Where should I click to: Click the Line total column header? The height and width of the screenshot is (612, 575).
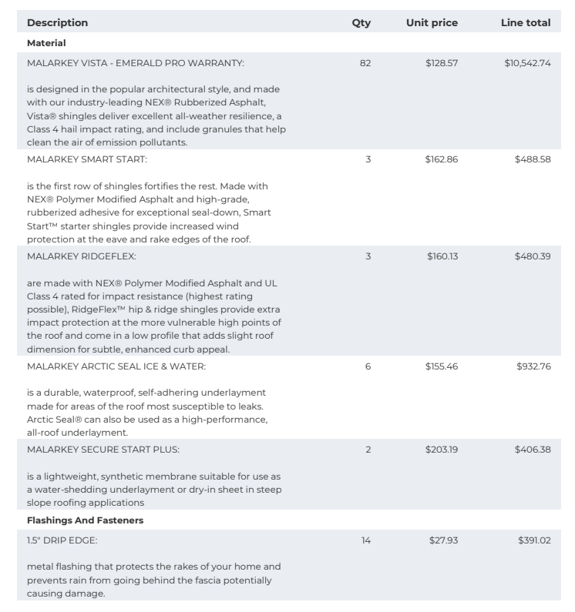pos(525,23)
